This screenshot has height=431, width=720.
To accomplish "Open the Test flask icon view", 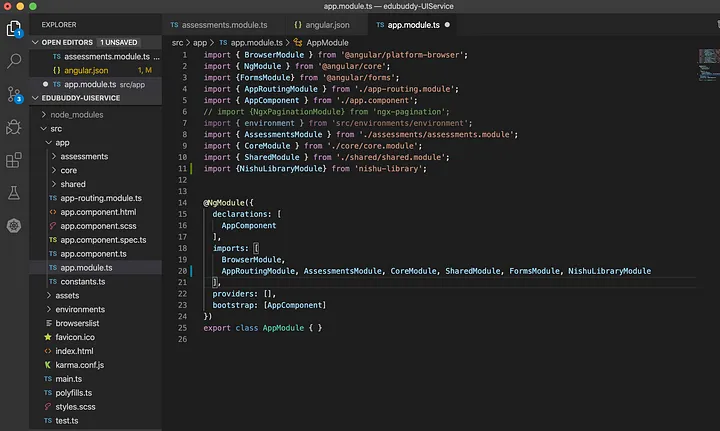I will pos(15,192).
